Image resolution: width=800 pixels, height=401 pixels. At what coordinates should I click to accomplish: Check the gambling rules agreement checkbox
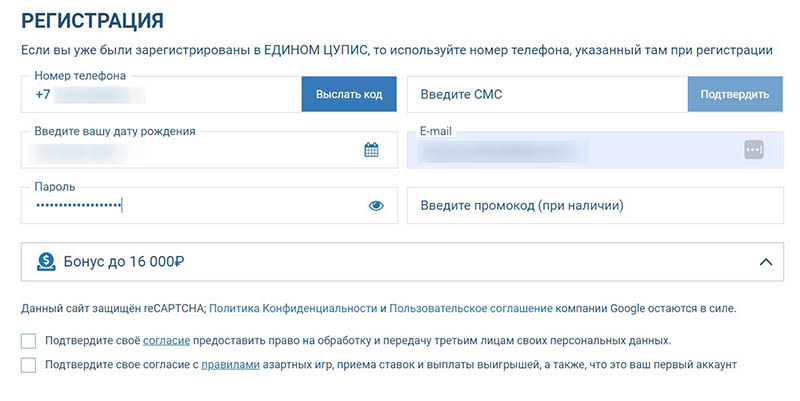click(x=29, y=365)
